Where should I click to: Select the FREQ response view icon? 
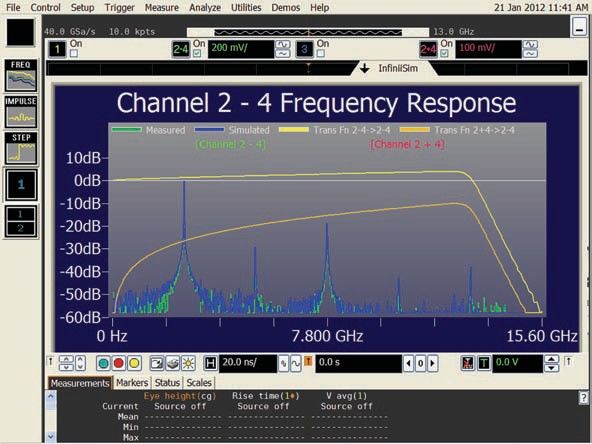pos(21,76)
